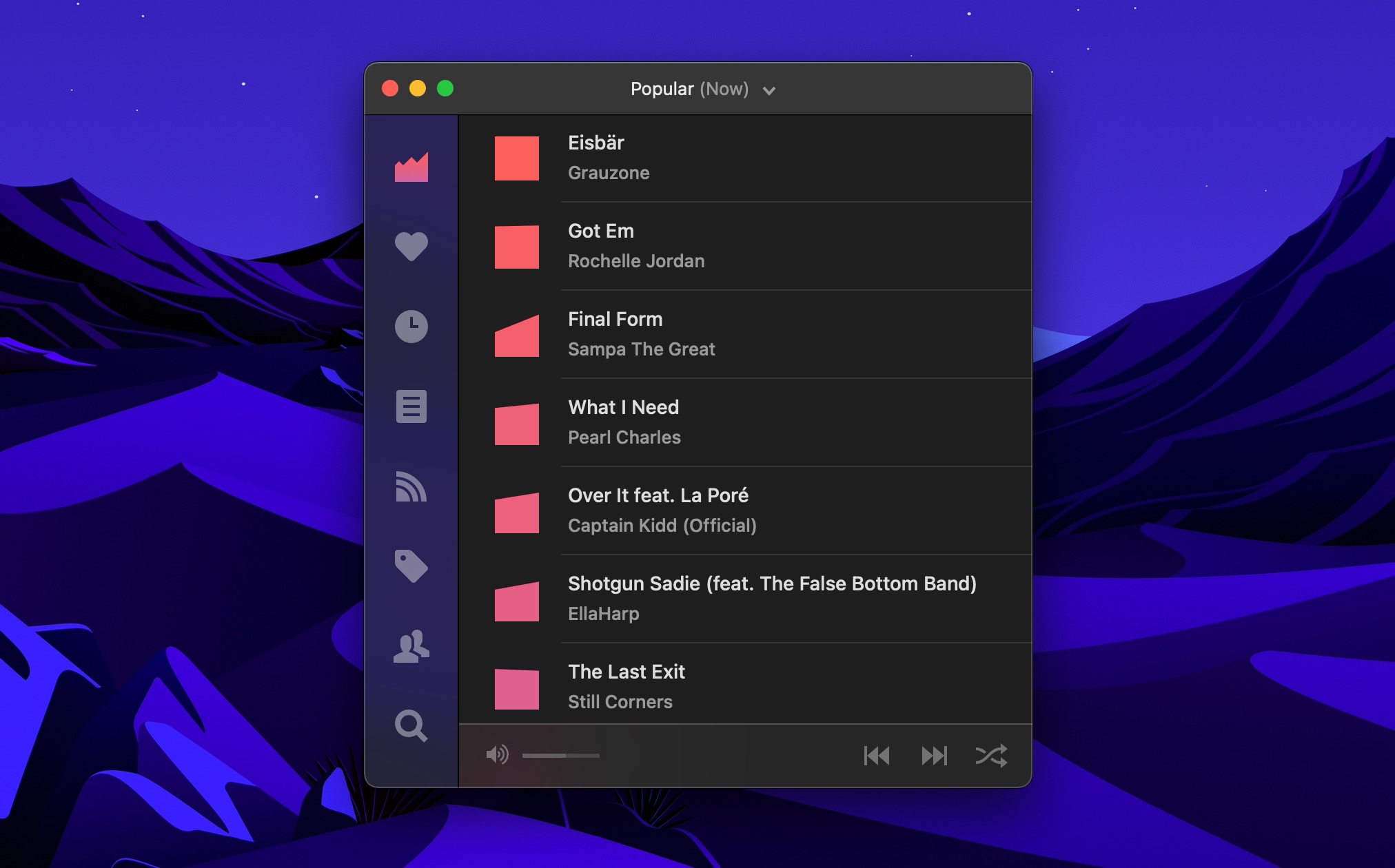Select the song Got Em

click(x=600, y=231)
